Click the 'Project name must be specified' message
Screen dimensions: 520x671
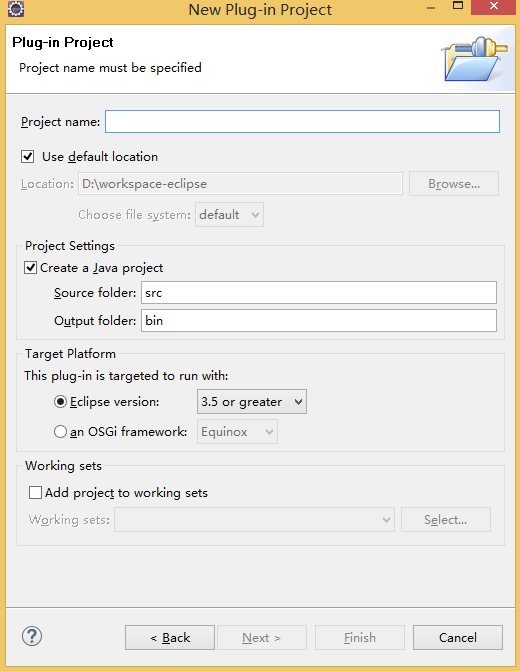[110, 68]
